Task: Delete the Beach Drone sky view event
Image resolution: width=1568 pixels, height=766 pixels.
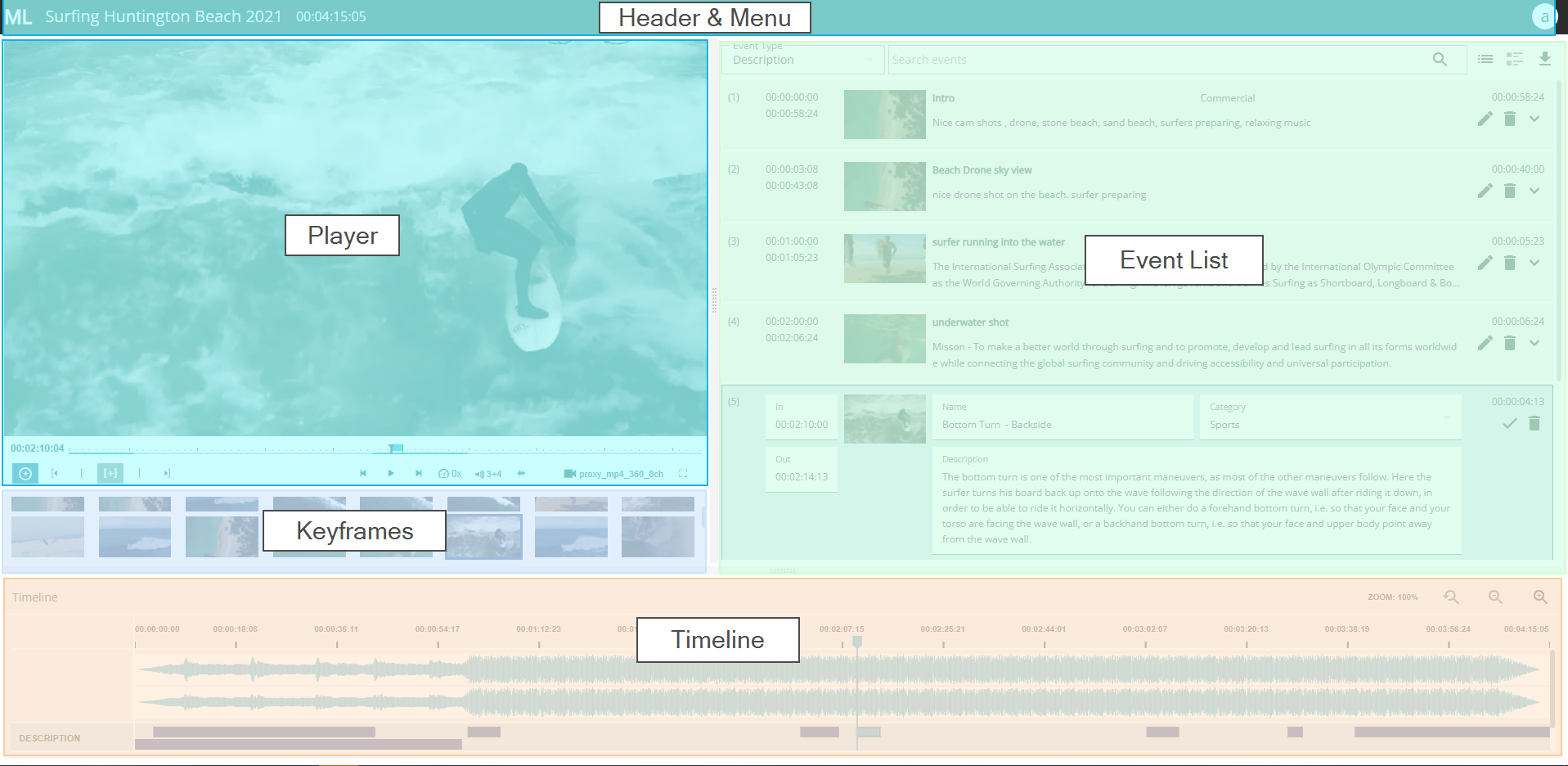Action: 1510,191
